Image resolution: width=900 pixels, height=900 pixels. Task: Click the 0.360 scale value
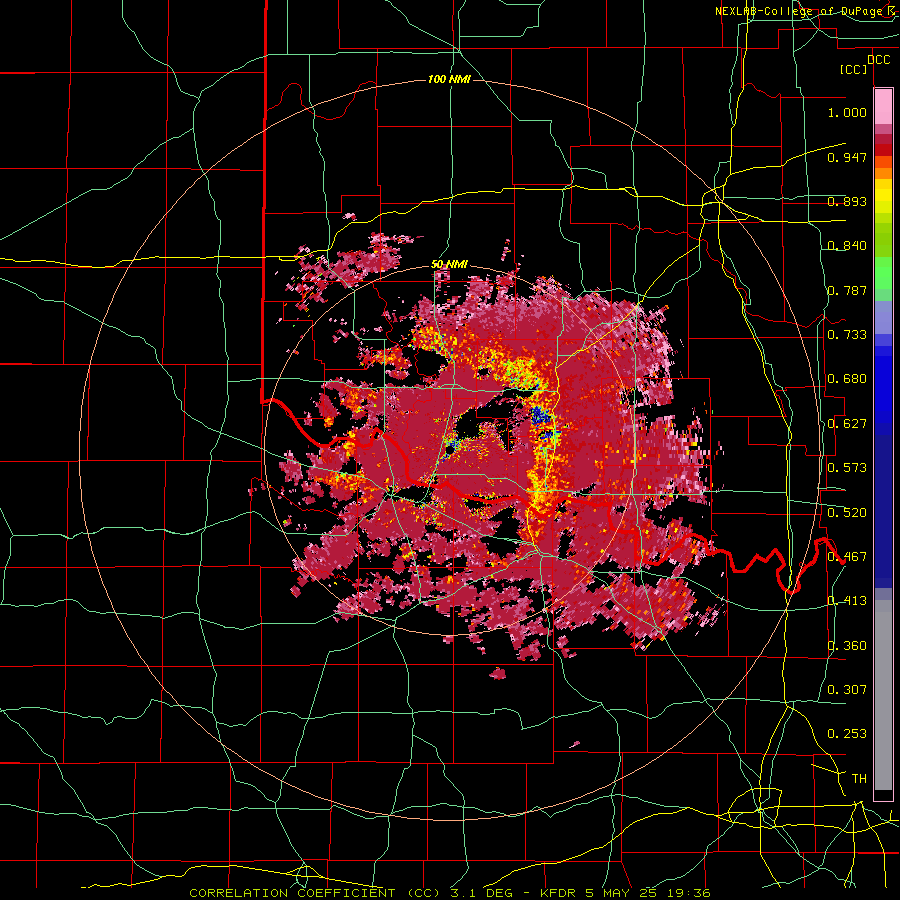847,646
